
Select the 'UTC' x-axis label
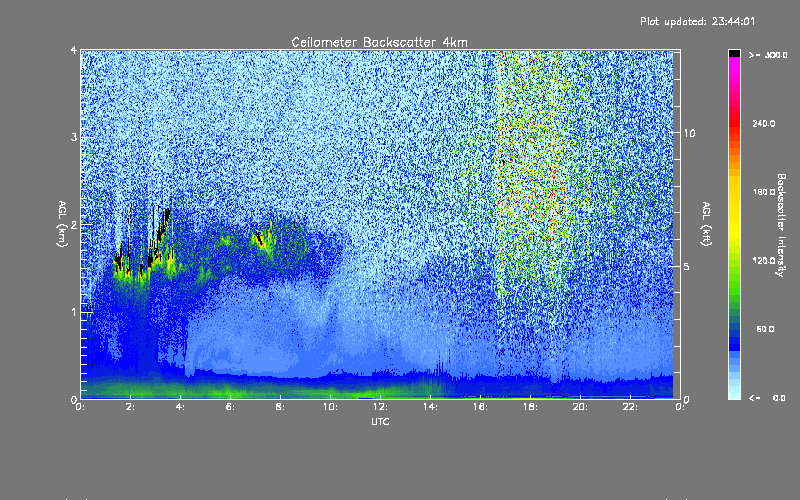tap(380, 421)
